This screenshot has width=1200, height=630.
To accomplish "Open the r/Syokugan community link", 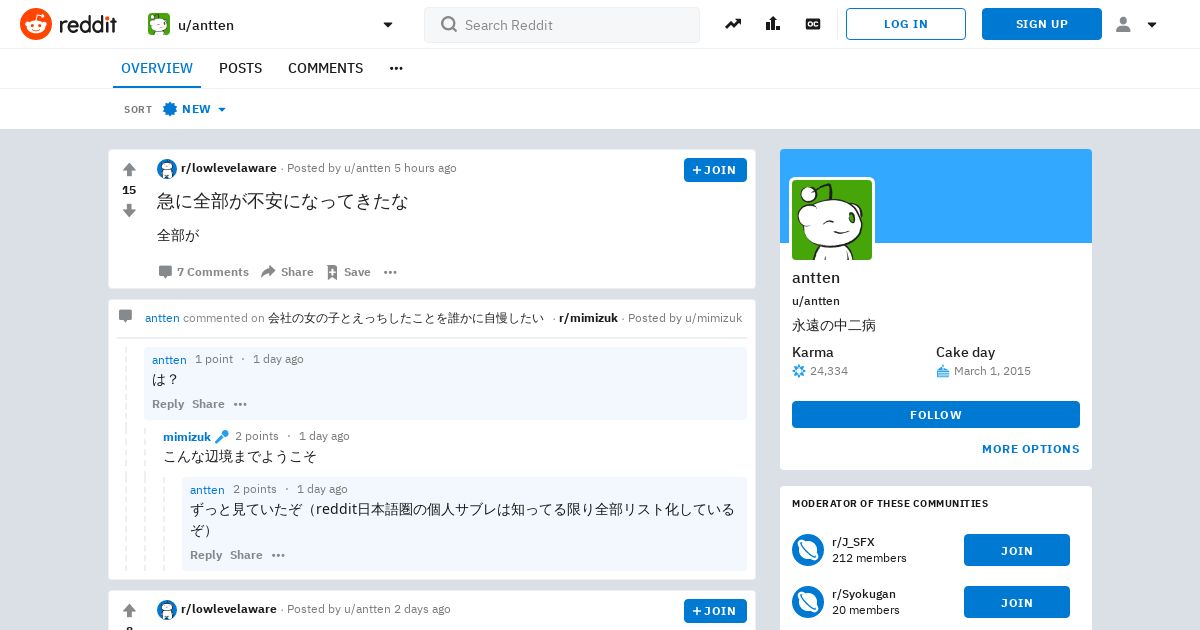I will pyautogui.click(x=864, y=594).
